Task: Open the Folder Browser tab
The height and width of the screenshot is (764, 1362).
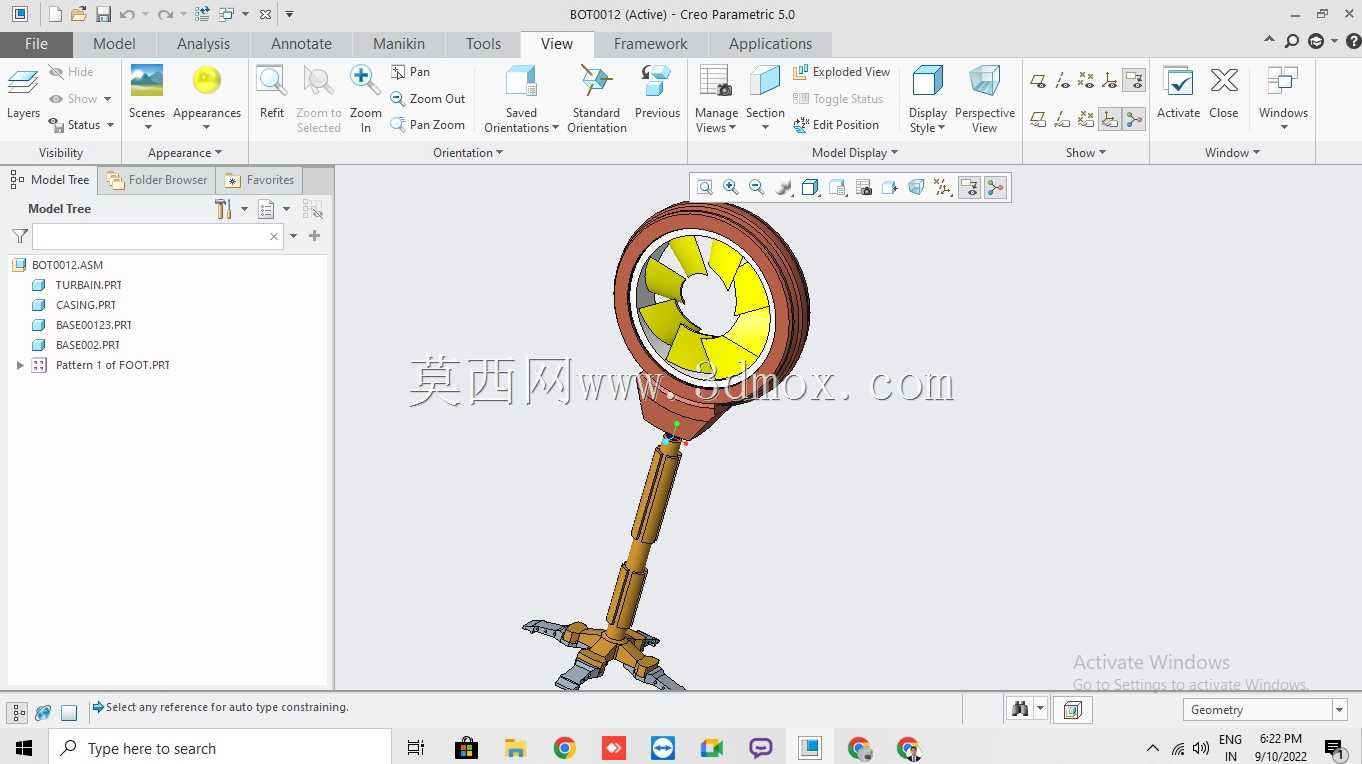Action: [x=157, y=180]
